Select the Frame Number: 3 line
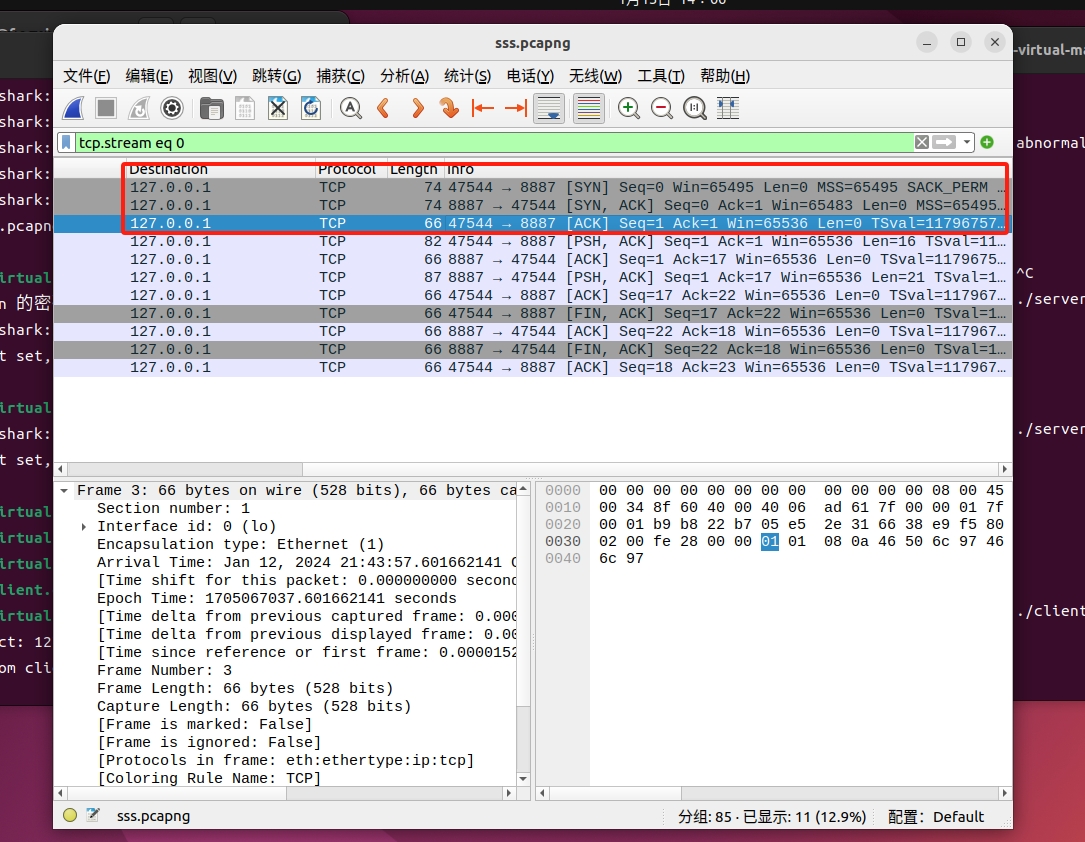This screenshot has width=1085, height=842. (164, 670)
